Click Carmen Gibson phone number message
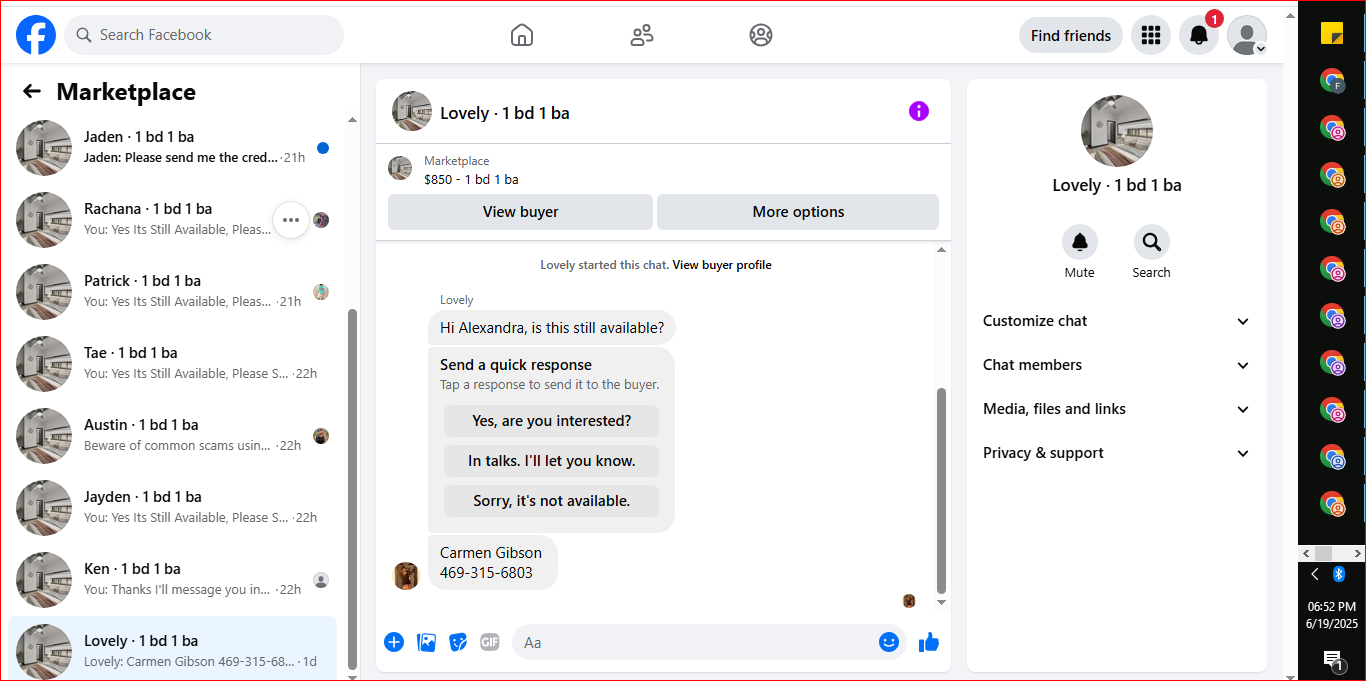This screenshot has height=681, width=1366. [493, 563]
